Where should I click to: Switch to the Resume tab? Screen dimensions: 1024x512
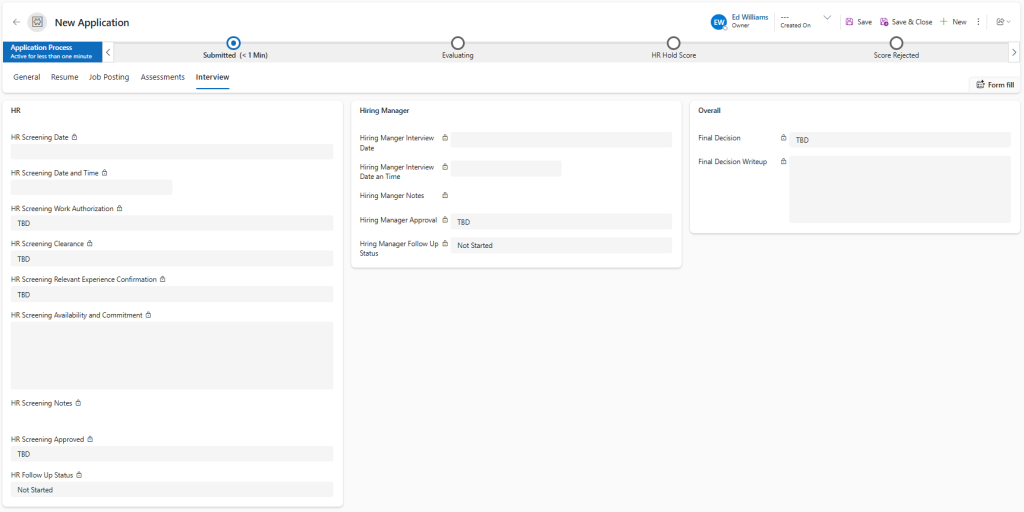[65, 77]
